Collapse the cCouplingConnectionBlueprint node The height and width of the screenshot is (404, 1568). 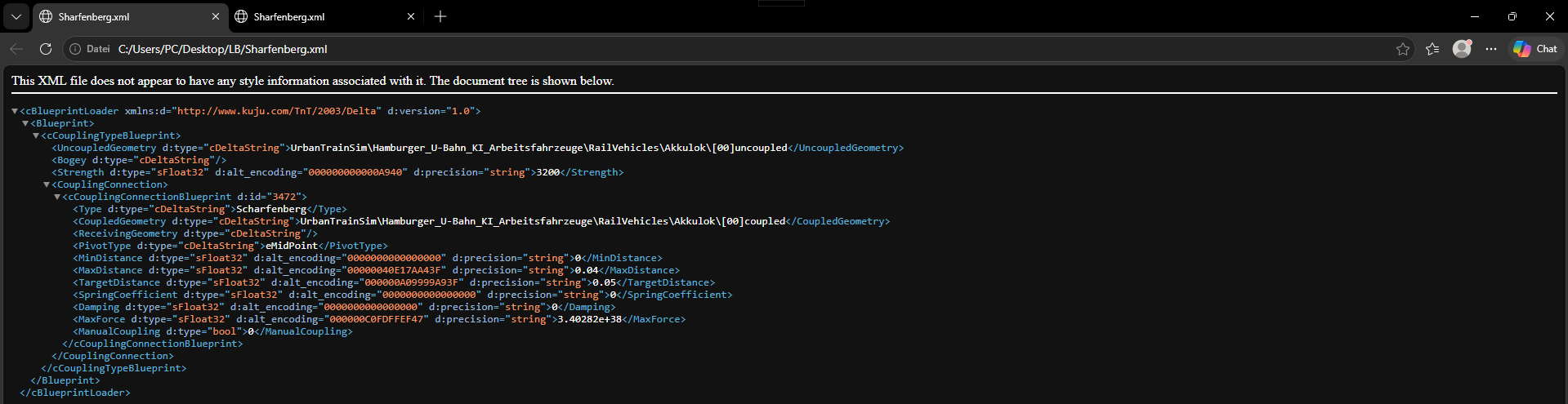click(x=57, y=197)
